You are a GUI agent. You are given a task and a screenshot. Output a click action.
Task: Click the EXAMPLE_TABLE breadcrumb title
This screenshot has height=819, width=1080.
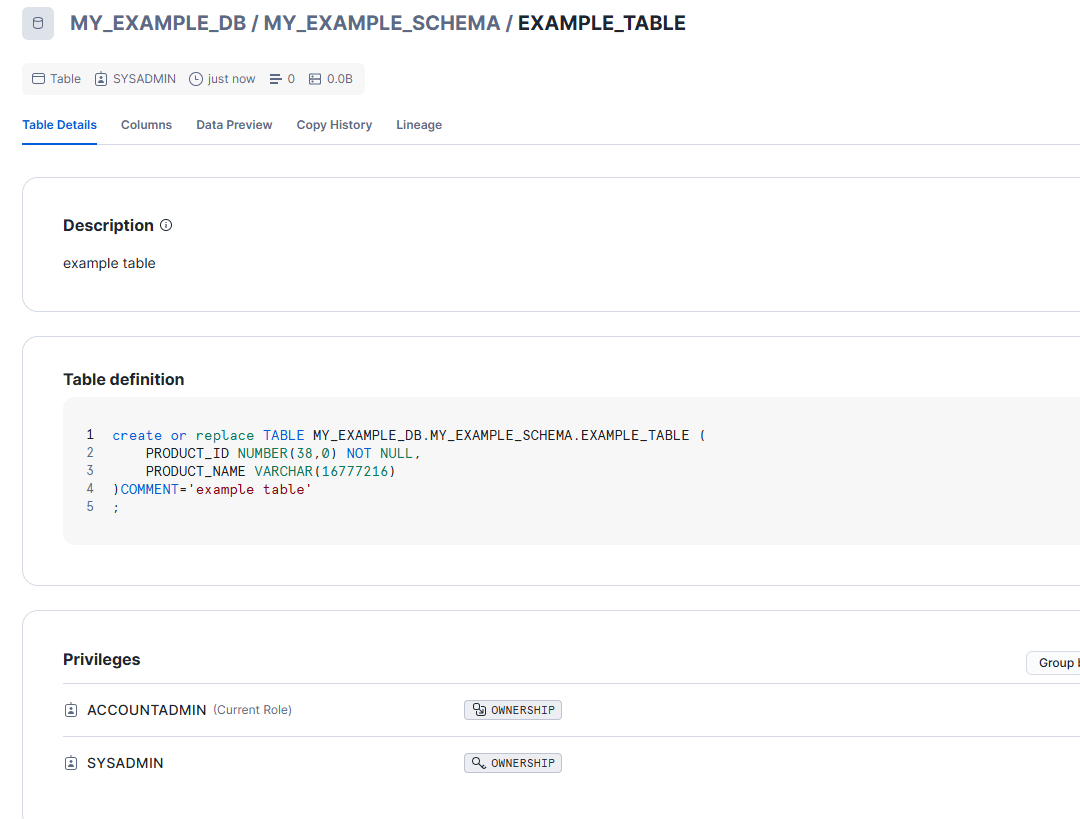[x=601, y=23]
